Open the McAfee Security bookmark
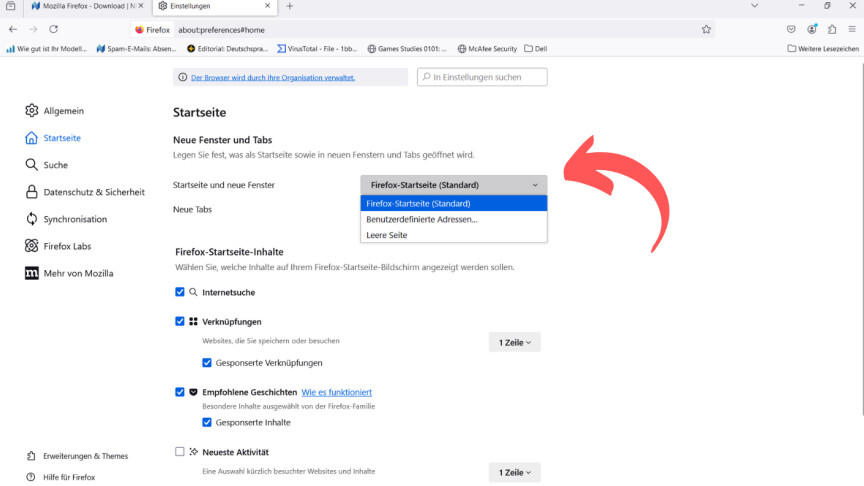Image resolution: width=864 pixels, height=486 pixels. point(487,48)
